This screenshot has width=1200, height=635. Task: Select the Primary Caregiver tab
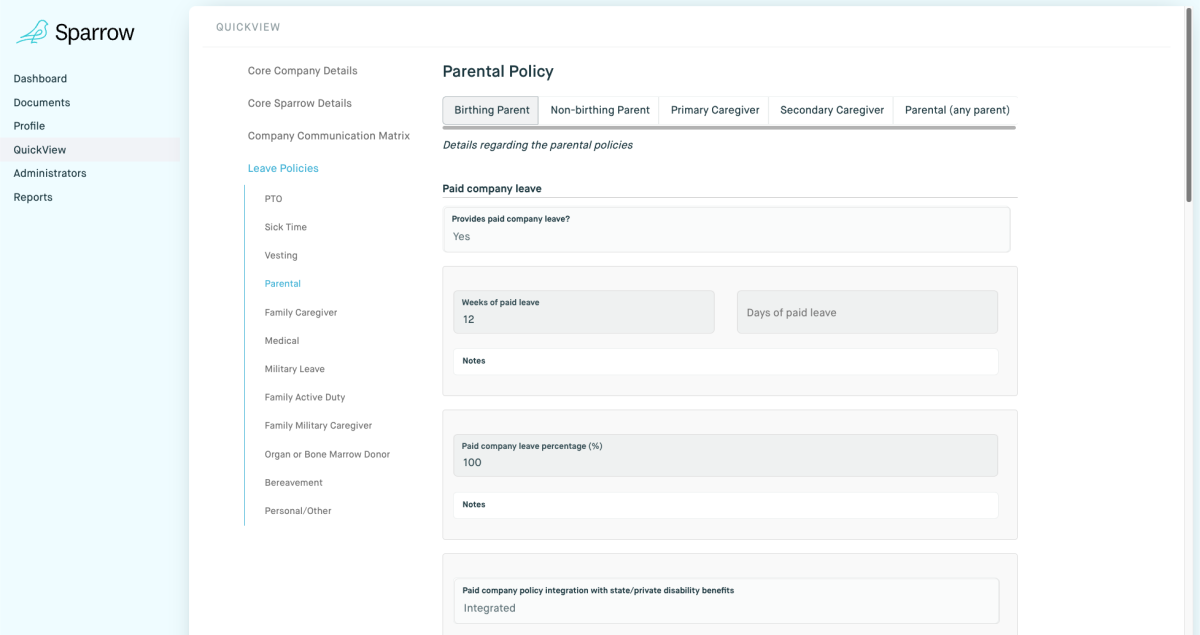pyautogui.click(x=715, y=111)
